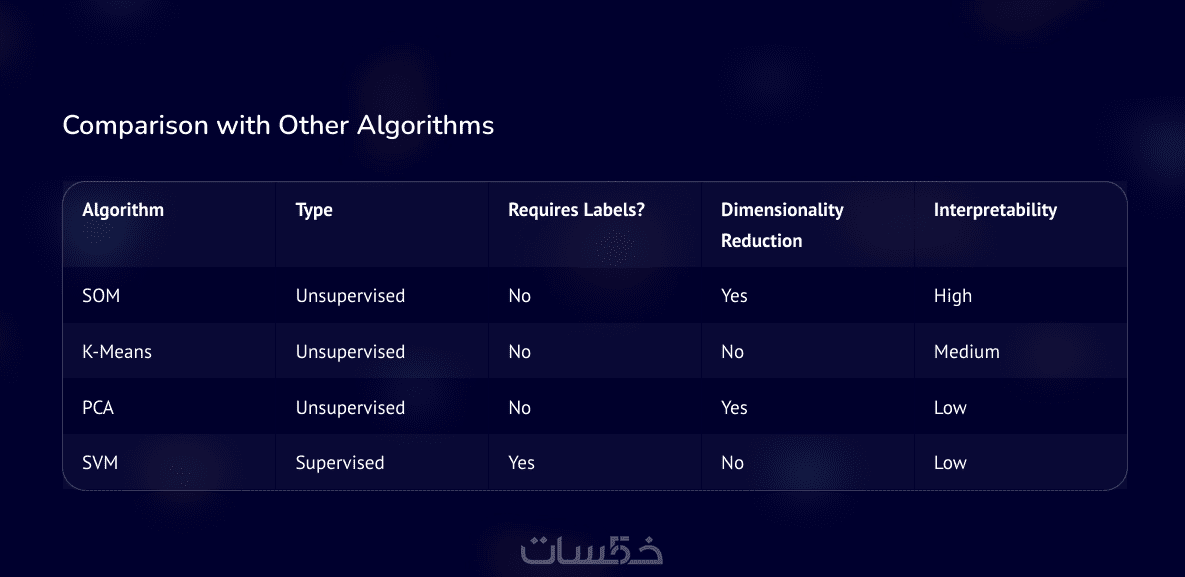Select the High interpretability cell

pyautogui.click(x=953, y=296)
